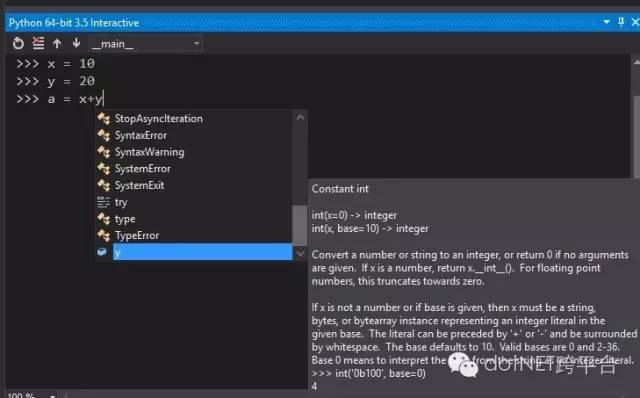
Task: Click the interactive window vertical scrollbar thumb
Action: tap(637, 137)
